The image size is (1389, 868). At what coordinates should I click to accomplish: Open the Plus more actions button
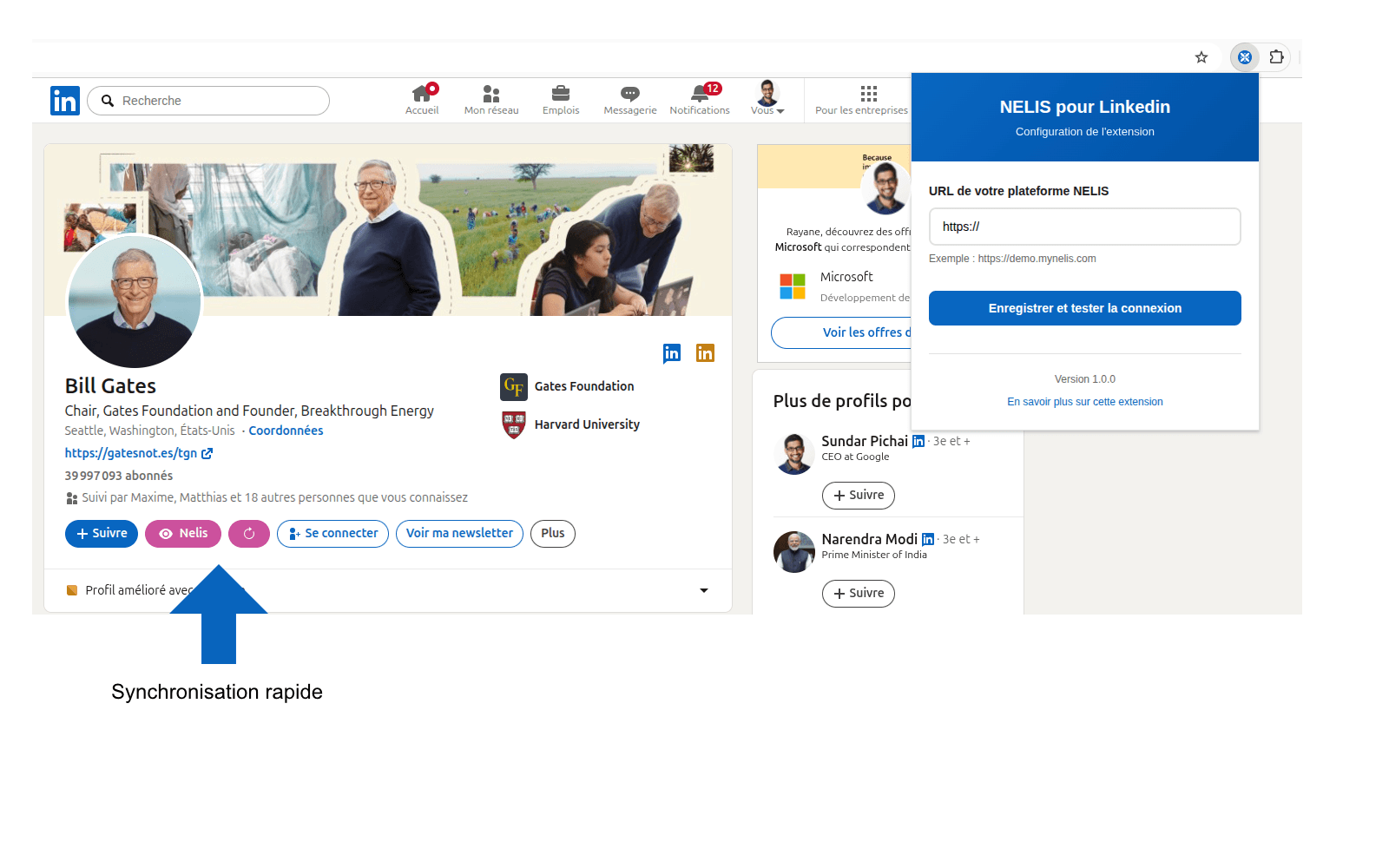[553, 534]
